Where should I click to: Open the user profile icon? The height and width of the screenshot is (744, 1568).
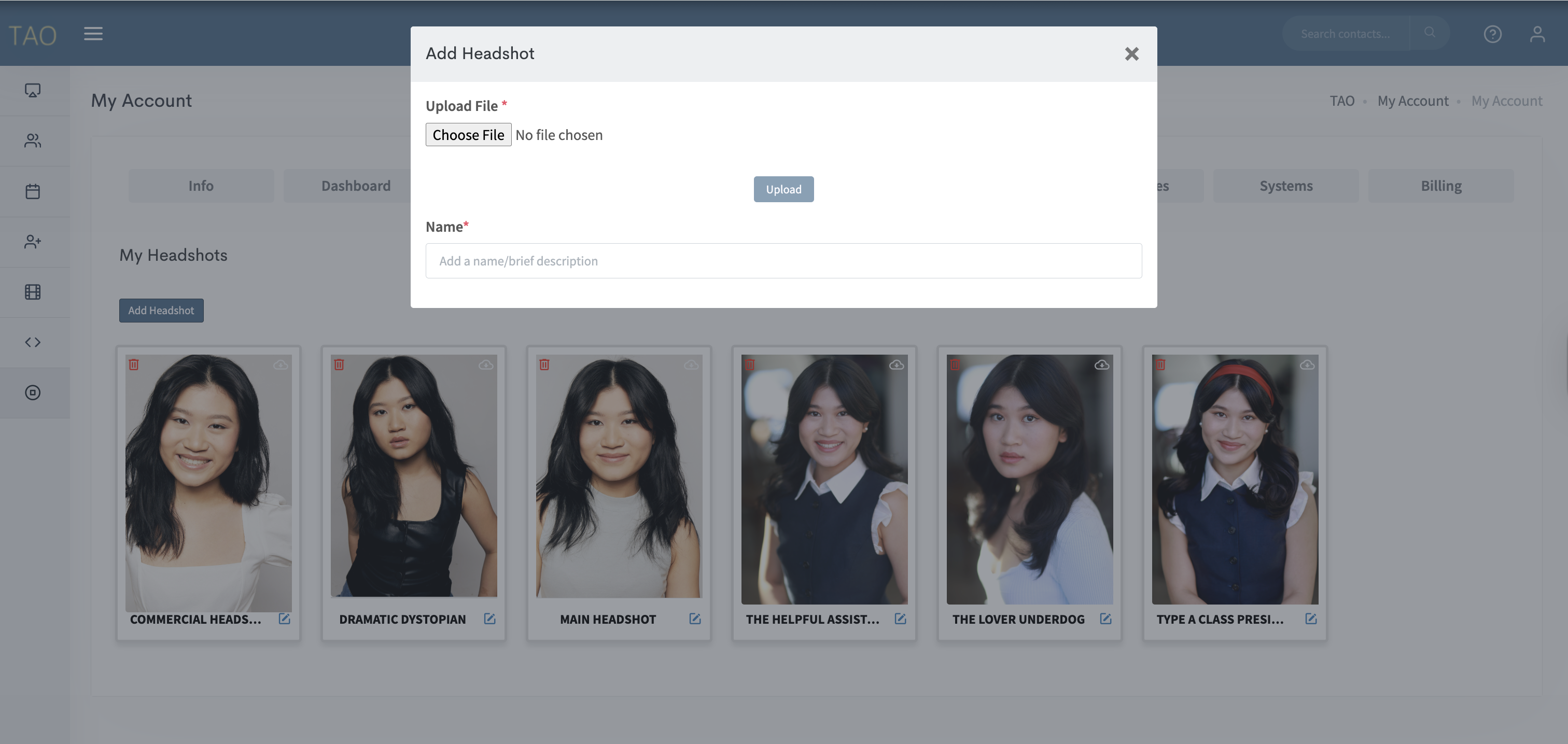(x=1537, y=34)
